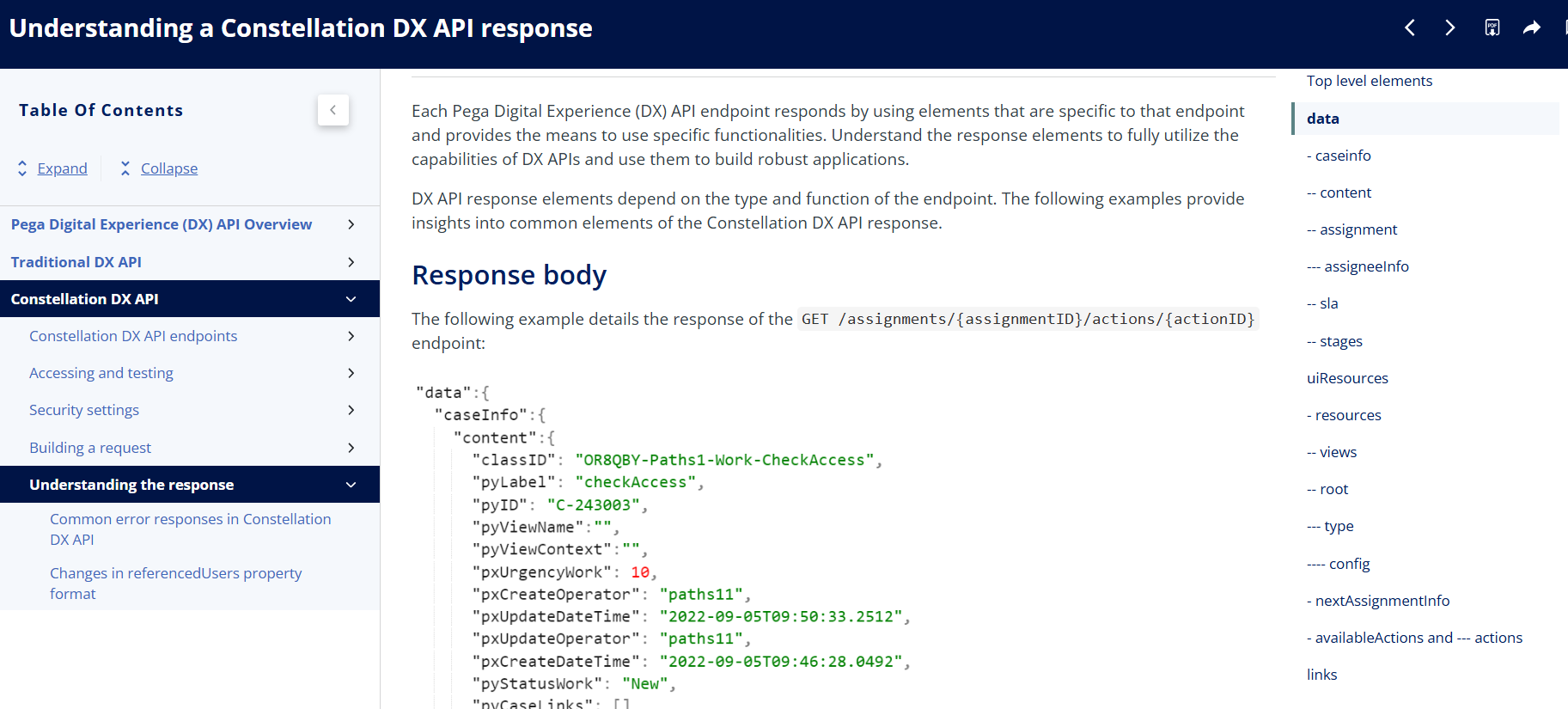Click the classID value in code sample
Screen dimensions: 1568x709
[x=724, y=460]
